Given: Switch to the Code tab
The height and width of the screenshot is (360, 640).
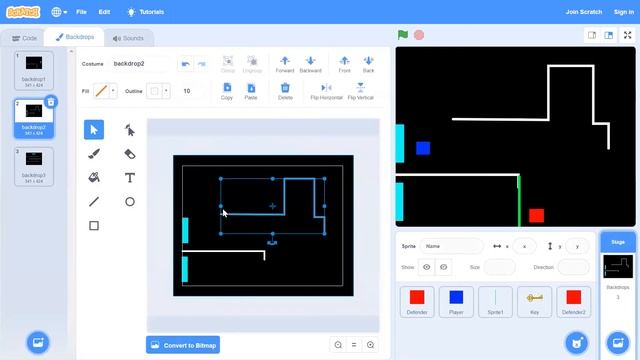Looking at the screenshot, I should point(24,38).
